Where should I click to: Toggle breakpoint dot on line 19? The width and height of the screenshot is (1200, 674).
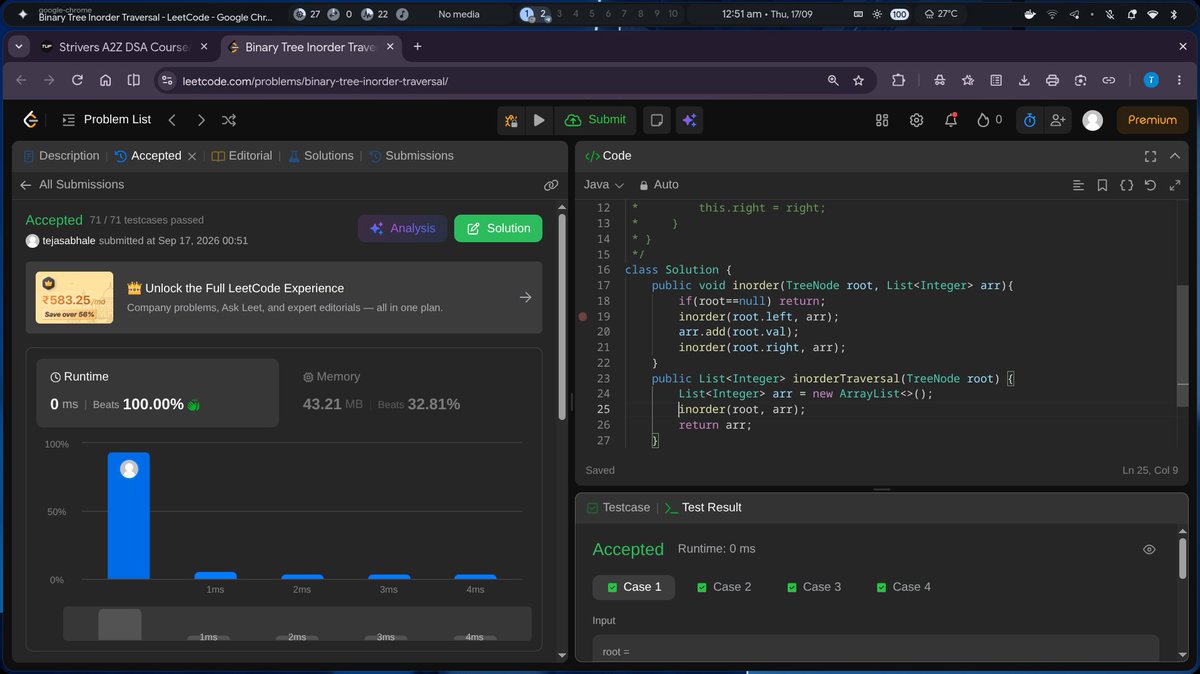[x=583, y=317]
